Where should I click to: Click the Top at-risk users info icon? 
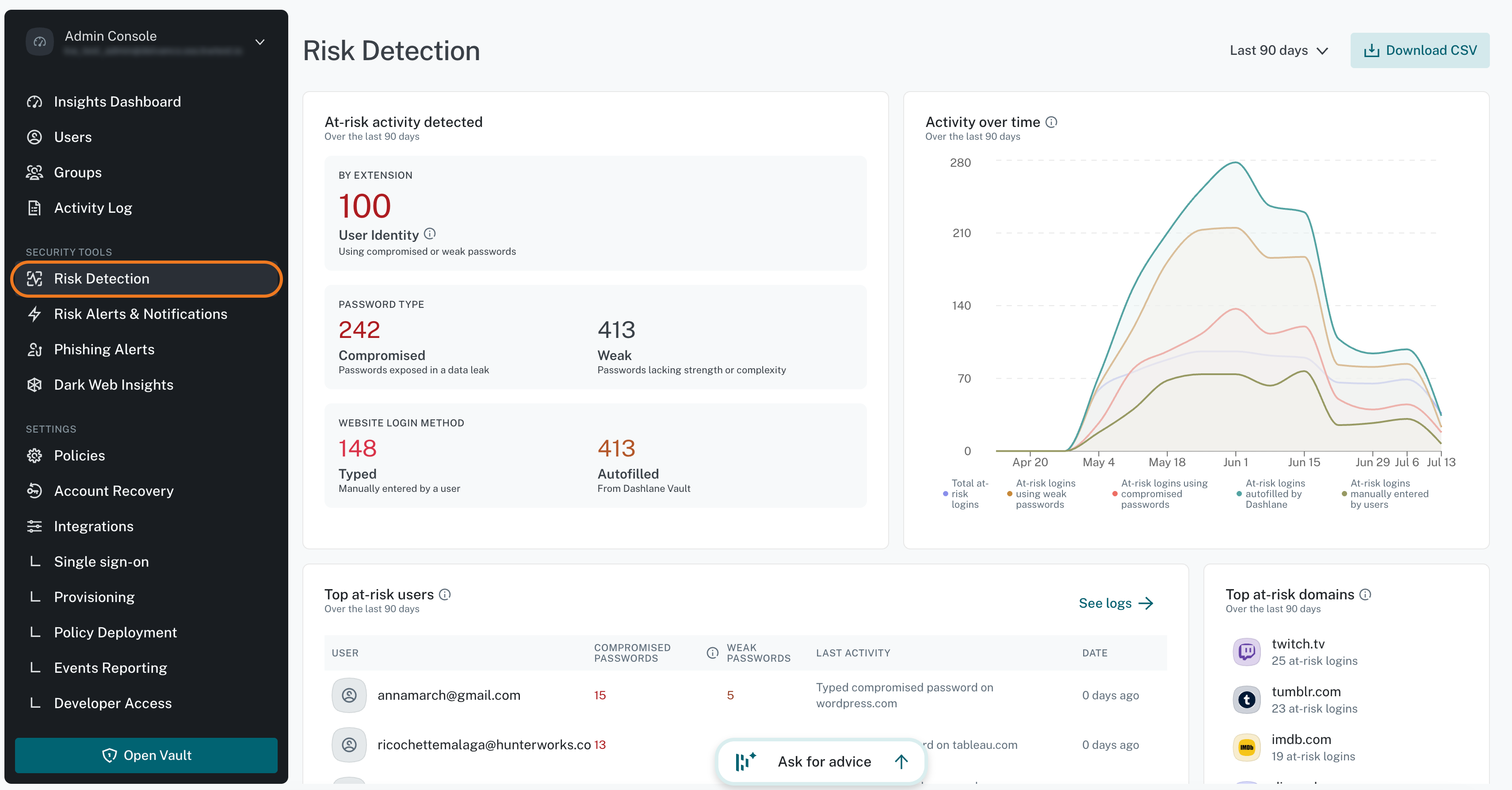tap(445, 594)
